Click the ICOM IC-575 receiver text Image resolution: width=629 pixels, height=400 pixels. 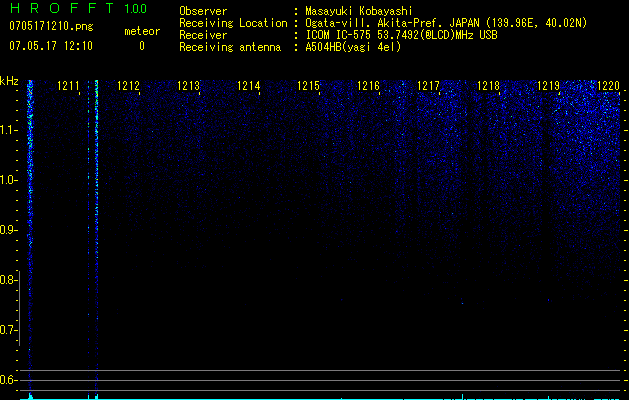coord(401,35)
